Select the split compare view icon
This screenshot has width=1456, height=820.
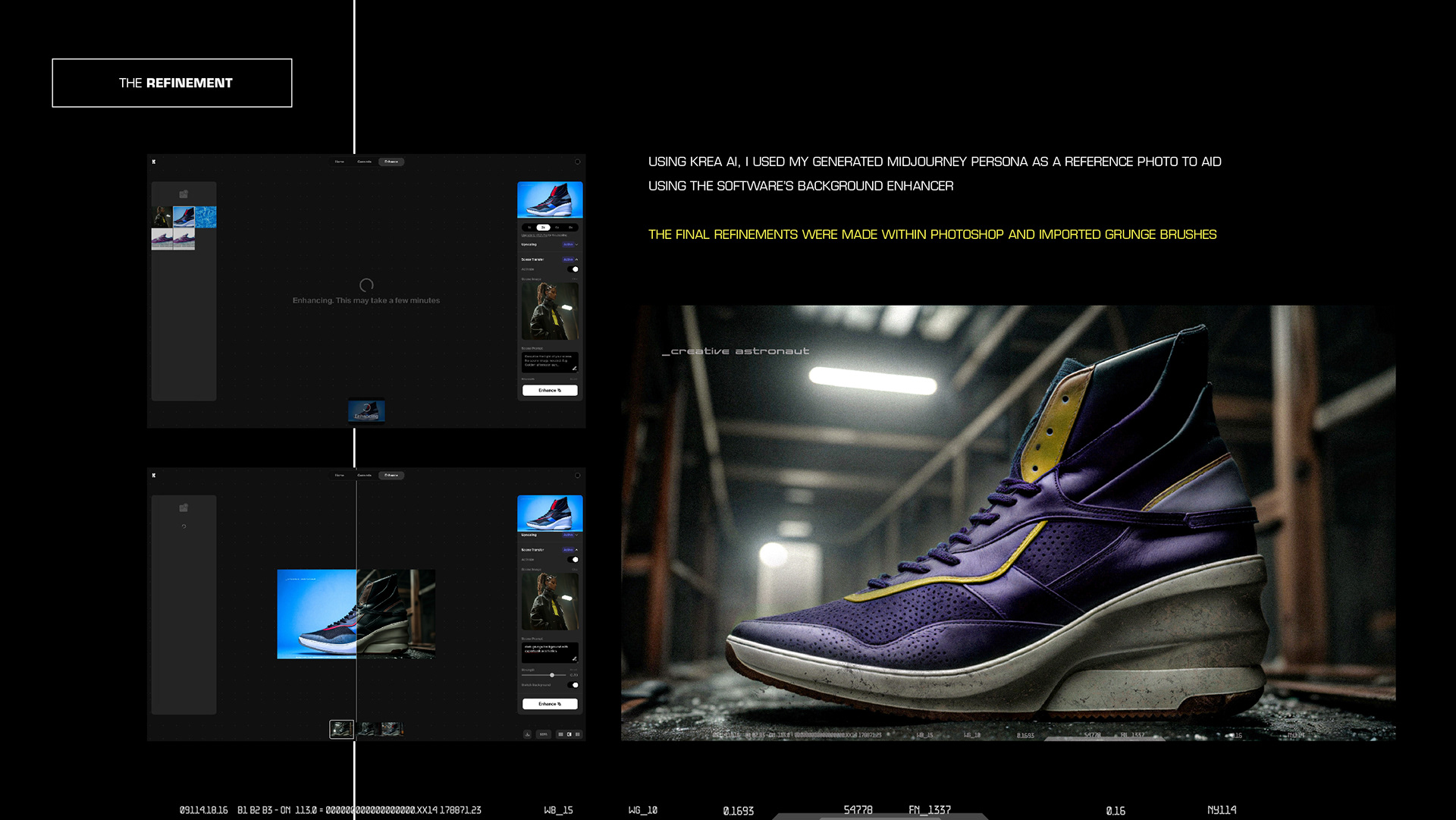click(569, 734)
